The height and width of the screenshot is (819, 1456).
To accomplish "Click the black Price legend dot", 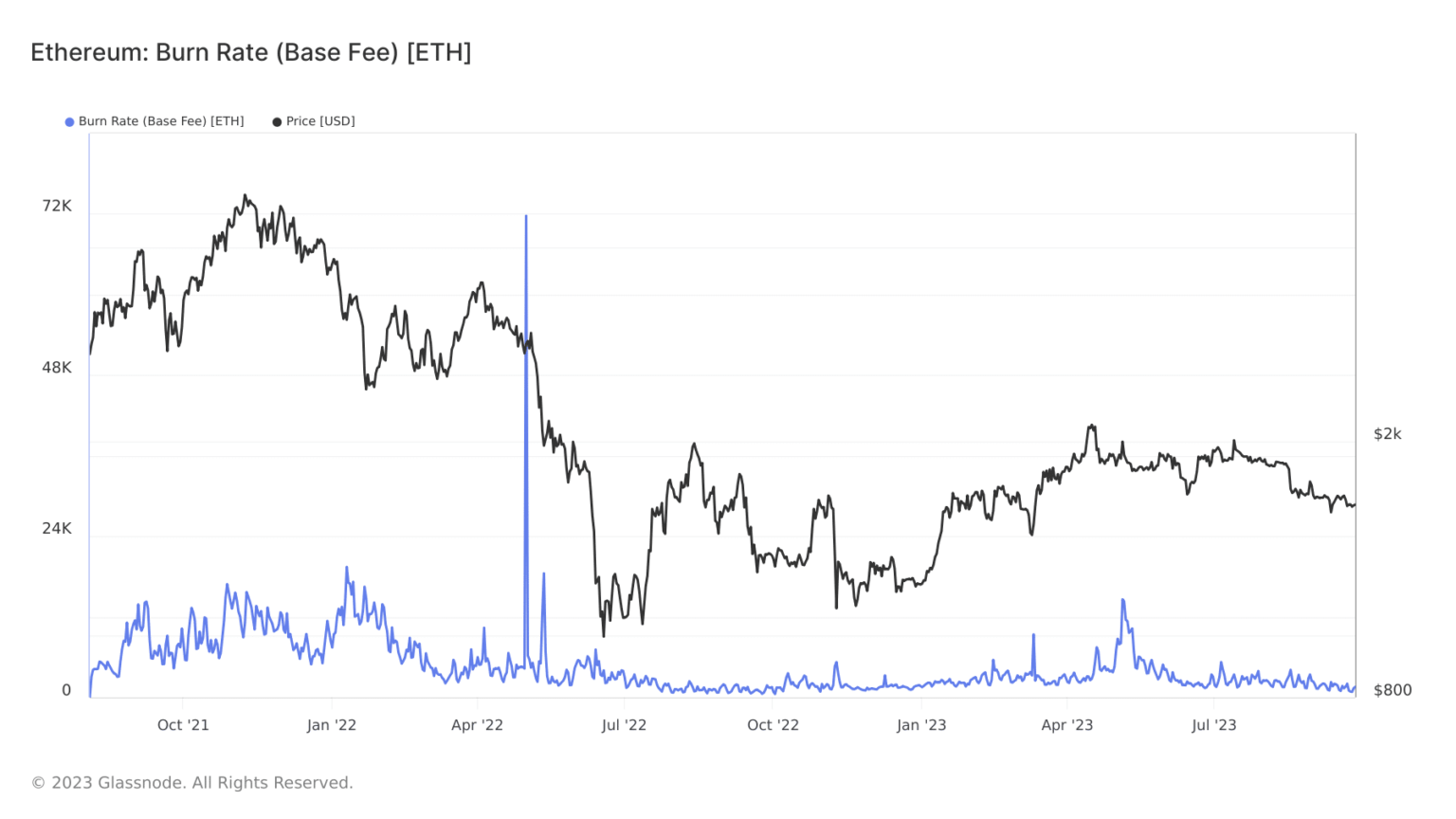I will click(x=277, y=122).
